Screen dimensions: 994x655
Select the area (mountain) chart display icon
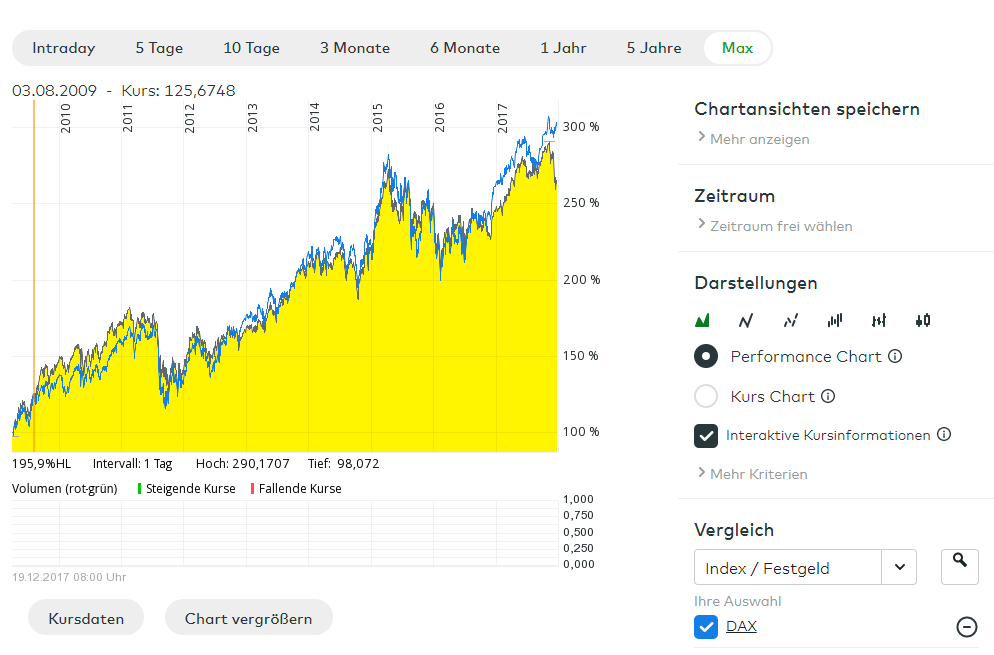[702, 320]
